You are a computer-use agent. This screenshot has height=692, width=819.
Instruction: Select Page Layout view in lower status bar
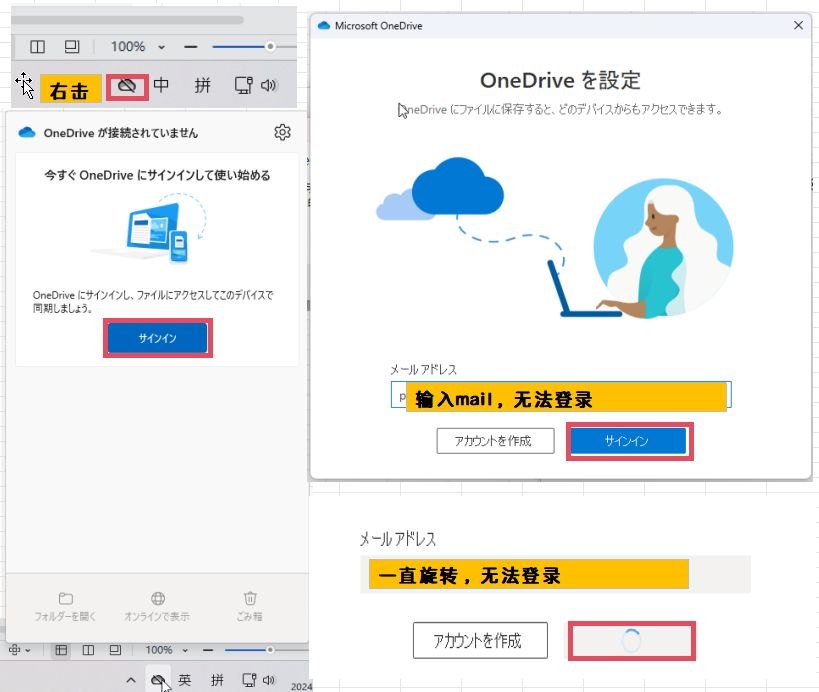88,650
